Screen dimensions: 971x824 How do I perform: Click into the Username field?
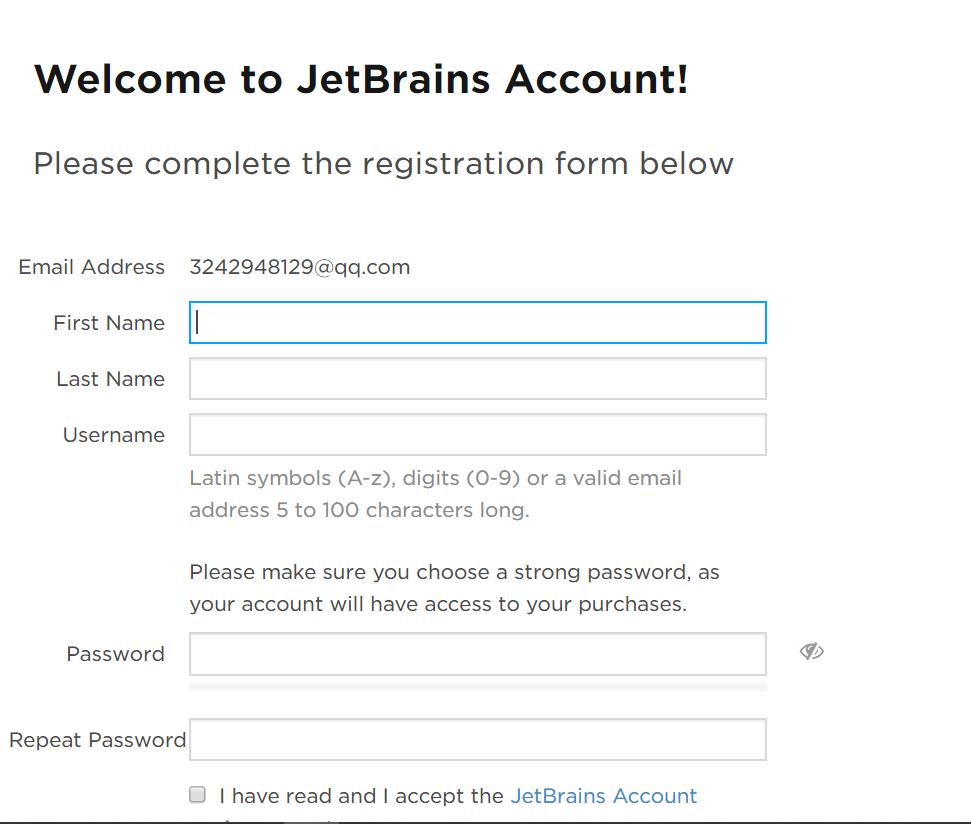coord(477,435)
